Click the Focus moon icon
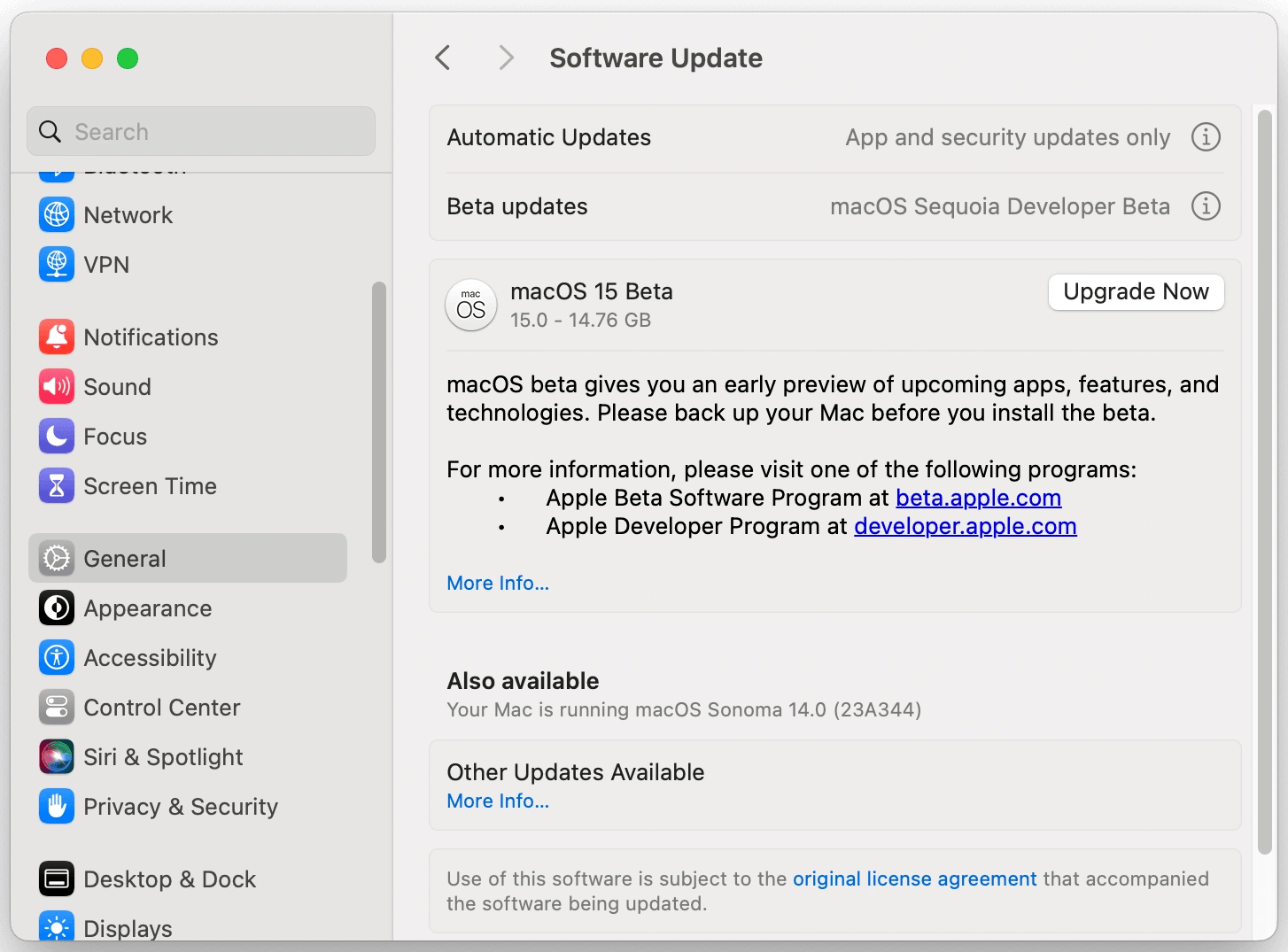This screenshot has height=952, width=1288. click(57, 436)
